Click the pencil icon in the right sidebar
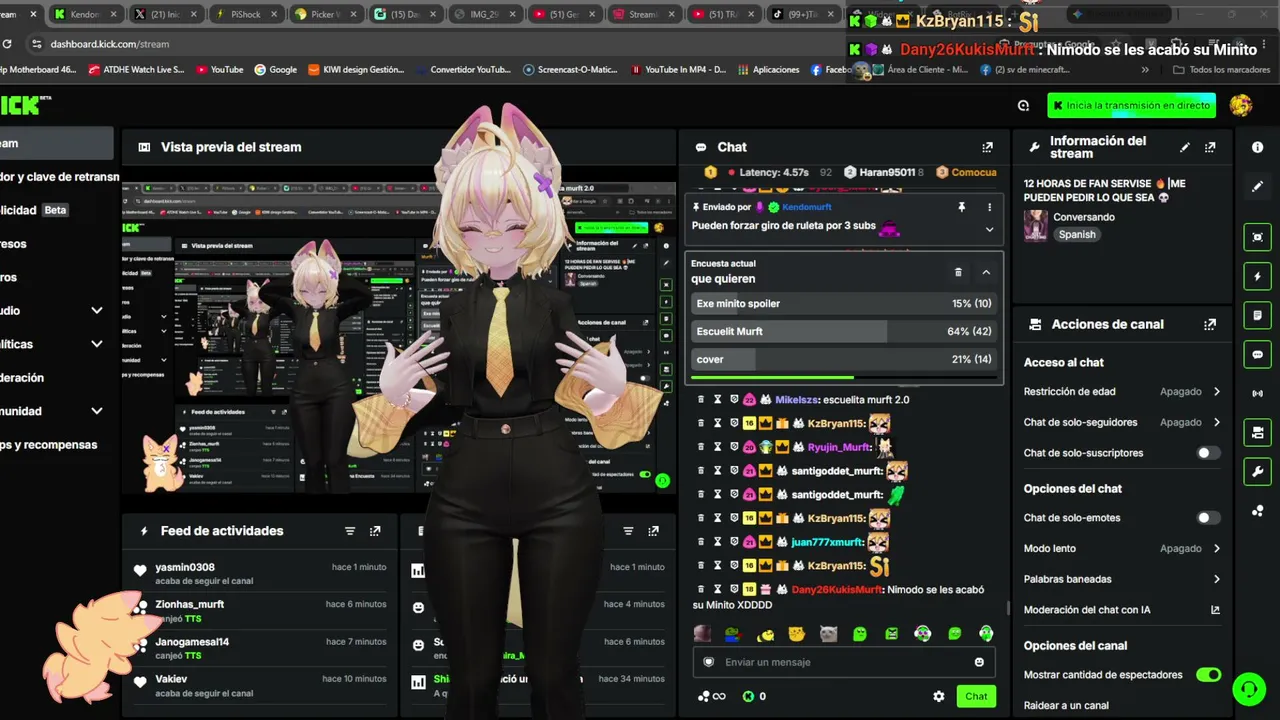 [x=1257, y=187]
